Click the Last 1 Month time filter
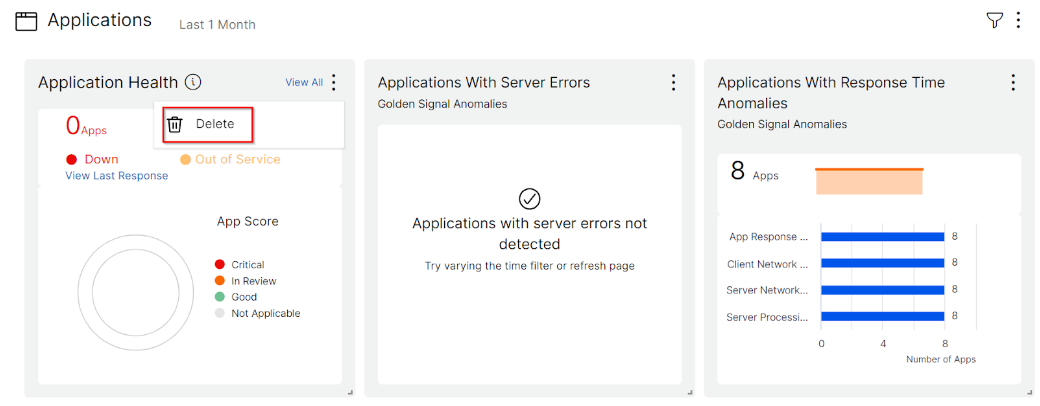Image resolution: width=1040 pixels, height=406 pixels. (217, 25)
